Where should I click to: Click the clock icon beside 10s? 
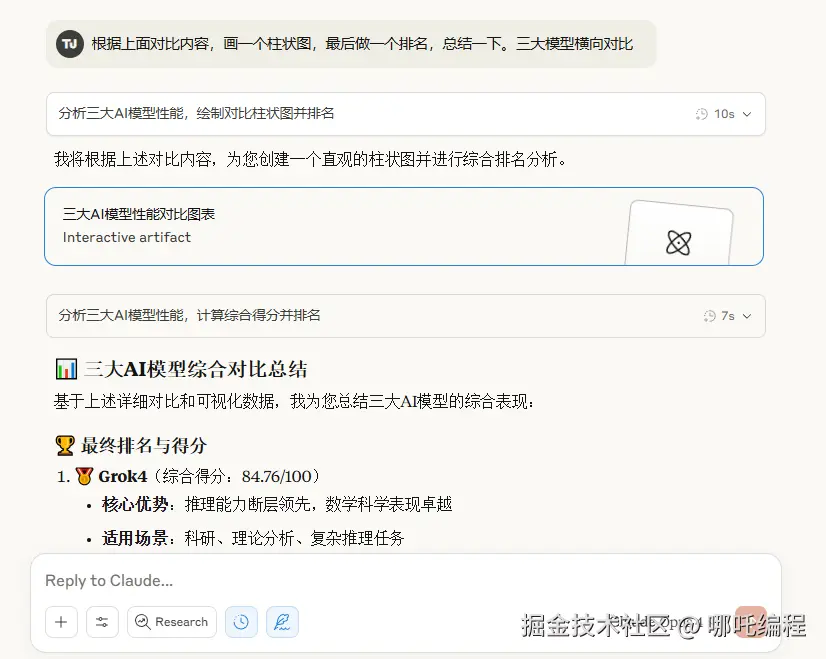(702, 114)
